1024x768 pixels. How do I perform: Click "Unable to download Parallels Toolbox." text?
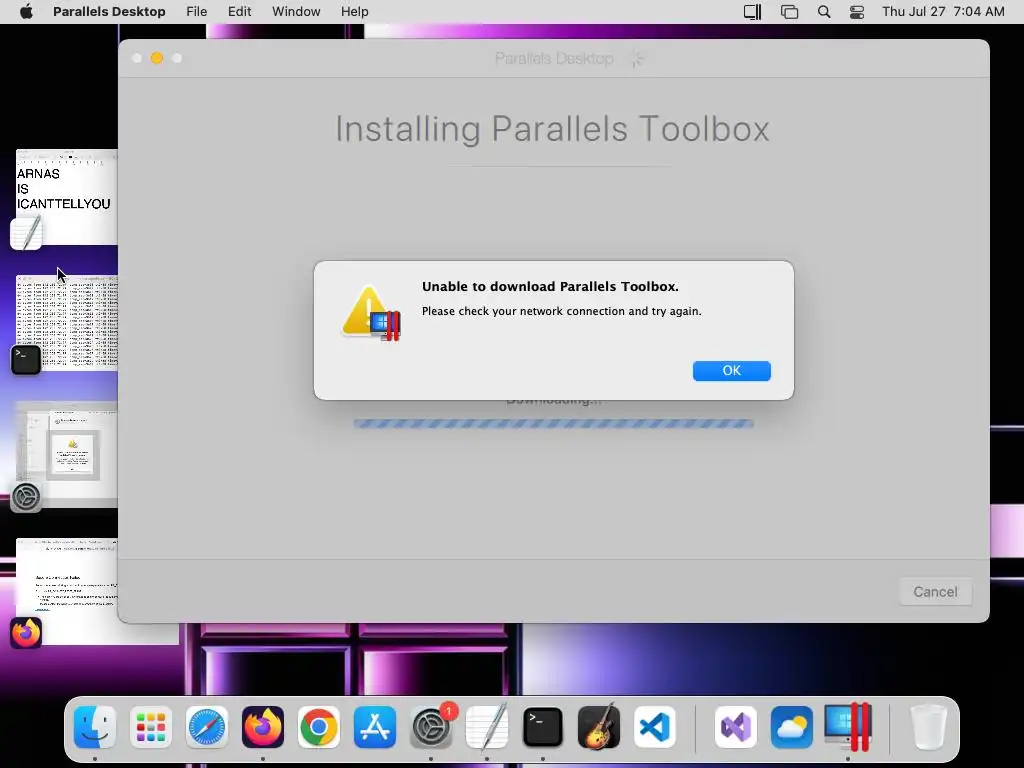point(550,287)
